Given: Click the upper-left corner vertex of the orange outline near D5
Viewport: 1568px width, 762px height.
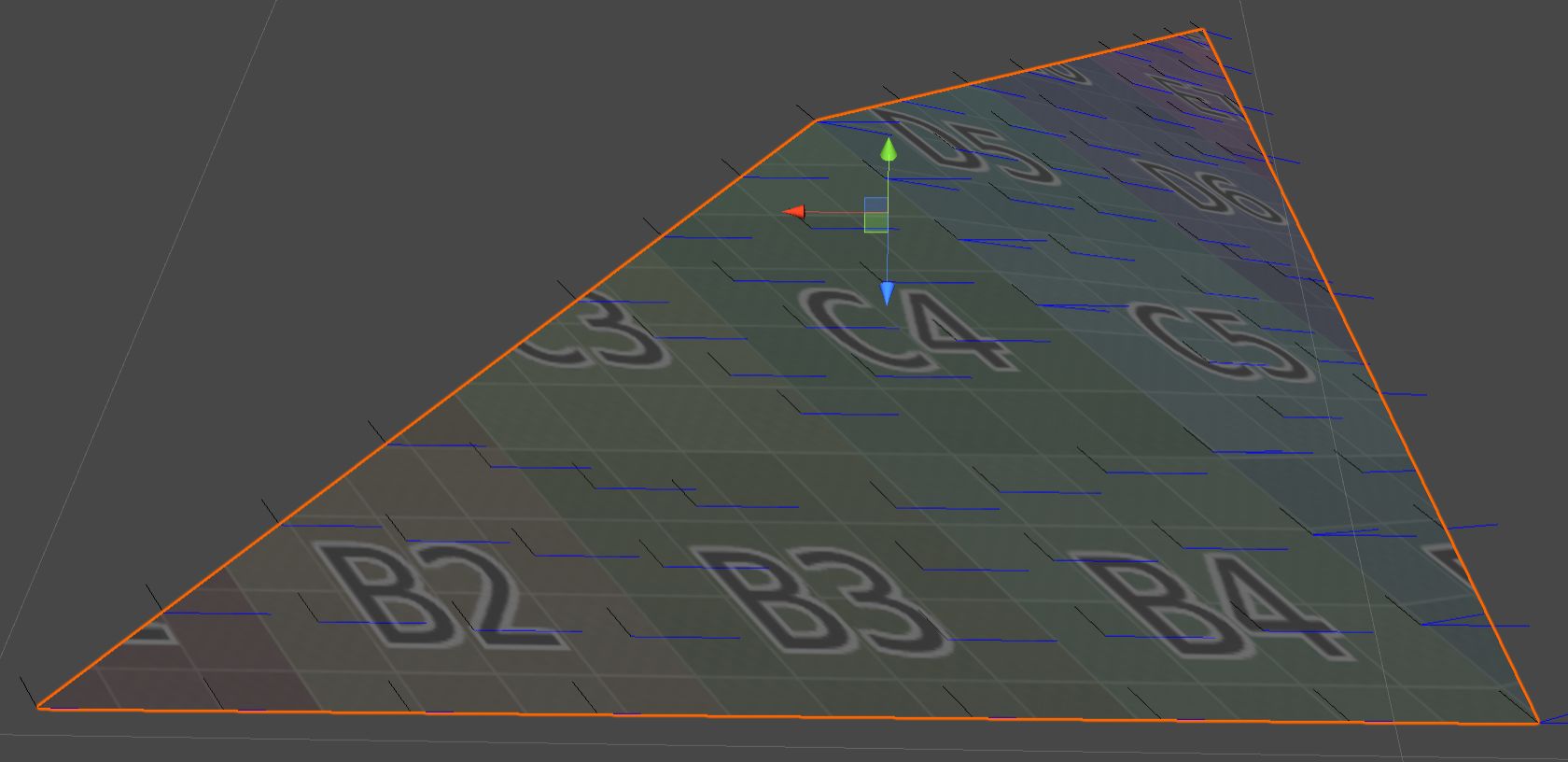Looking at the screenshot, I should 816,120.
